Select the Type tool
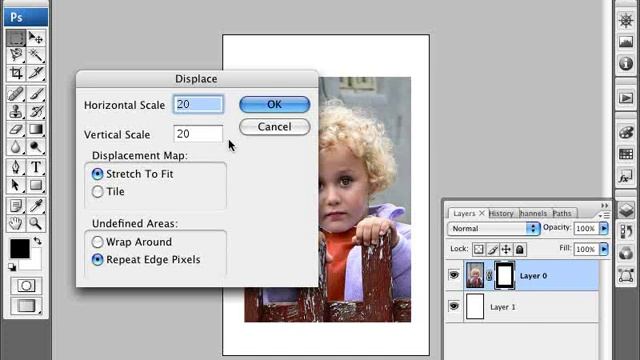The width and height of the screenshot is (640, 360). point(36,167)
